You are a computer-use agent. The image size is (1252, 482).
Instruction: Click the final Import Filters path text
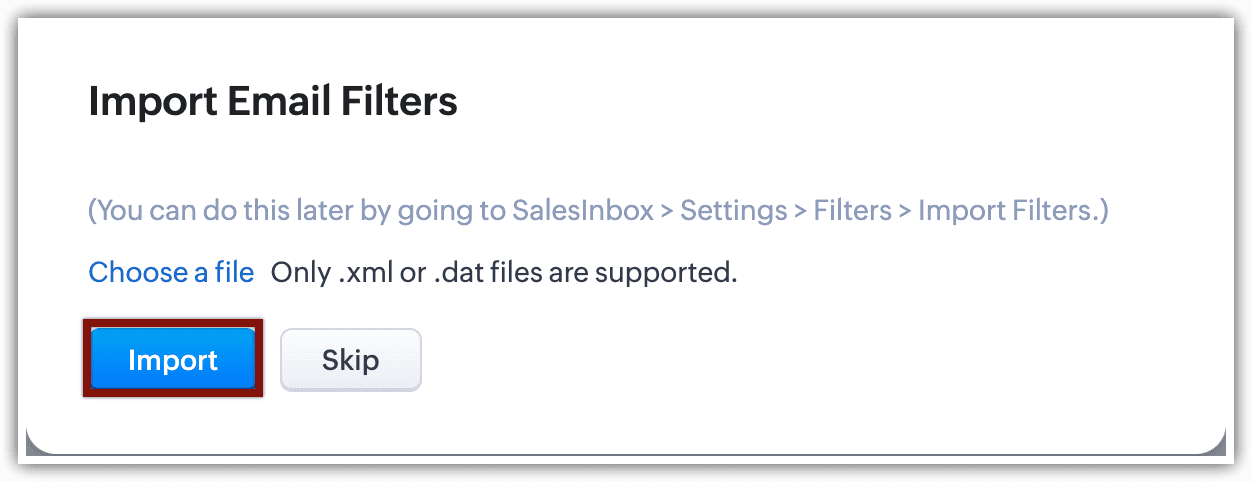click(1008, 212)
